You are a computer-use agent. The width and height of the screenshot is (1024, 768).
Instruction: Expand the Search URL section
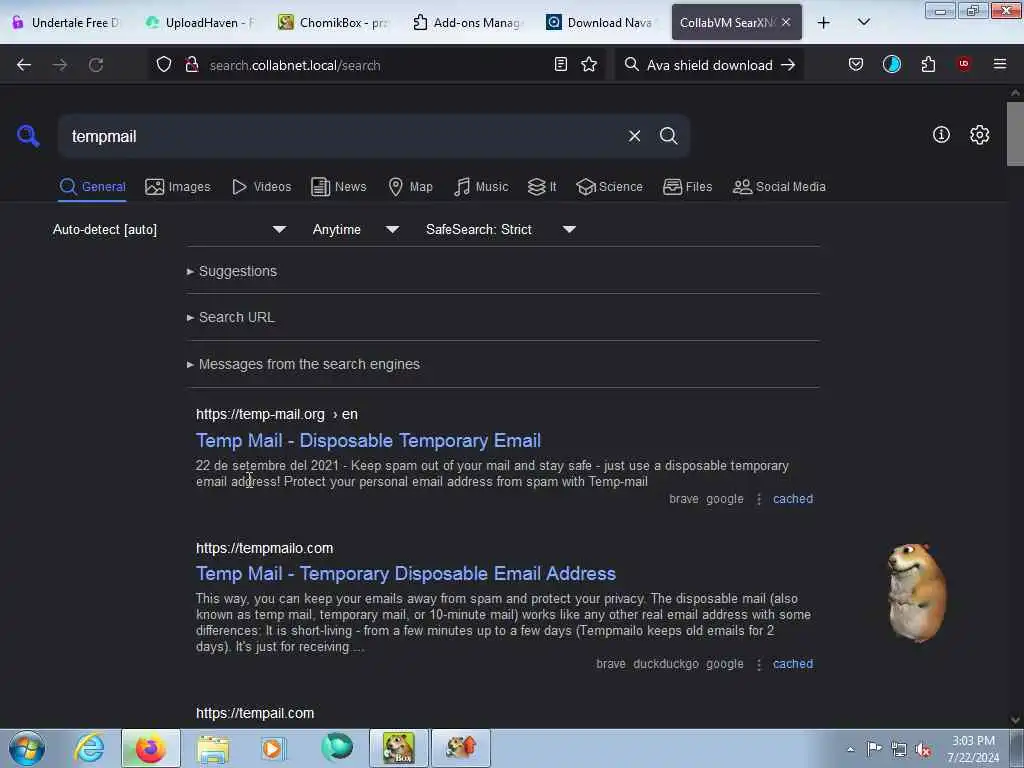tap(231, 317)
